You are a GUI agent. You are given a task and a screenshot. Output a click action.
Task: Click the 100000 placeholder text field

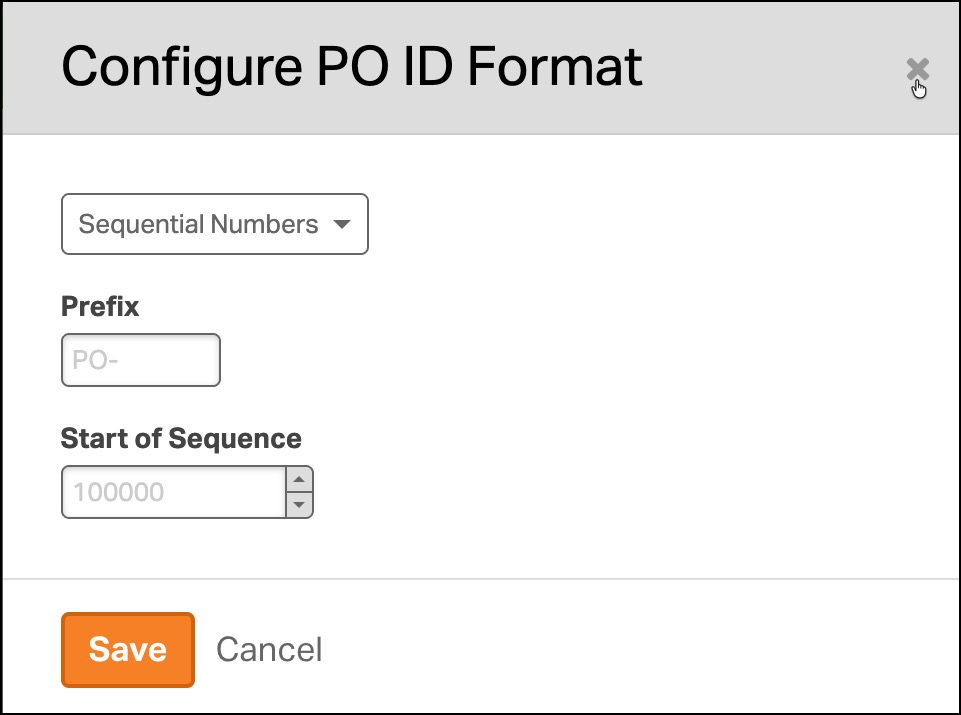tap(173, 492)
